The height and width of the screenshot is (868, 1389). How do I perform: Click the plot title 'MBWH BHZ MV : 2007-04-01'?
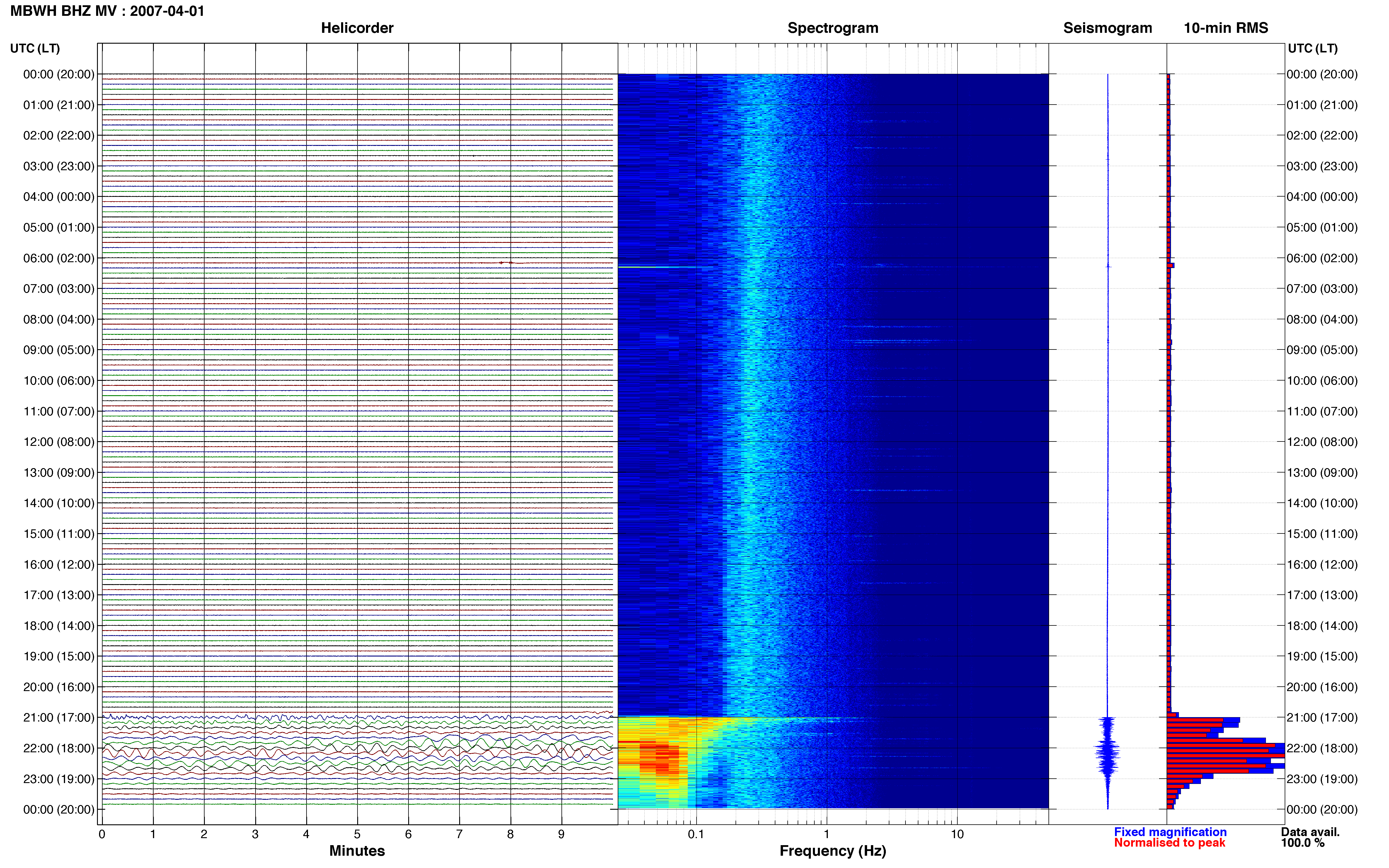(107, 11)
